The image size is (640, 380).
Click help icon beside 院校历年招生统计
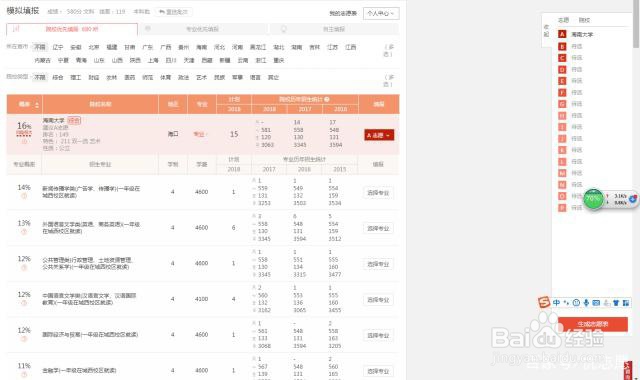click(x=327, y=99)
